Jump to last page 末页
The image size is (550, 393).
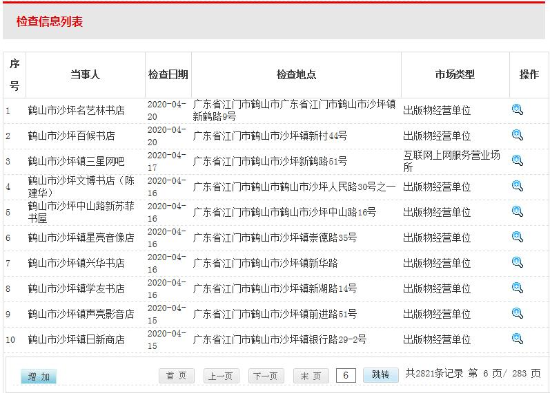[311, 376]
